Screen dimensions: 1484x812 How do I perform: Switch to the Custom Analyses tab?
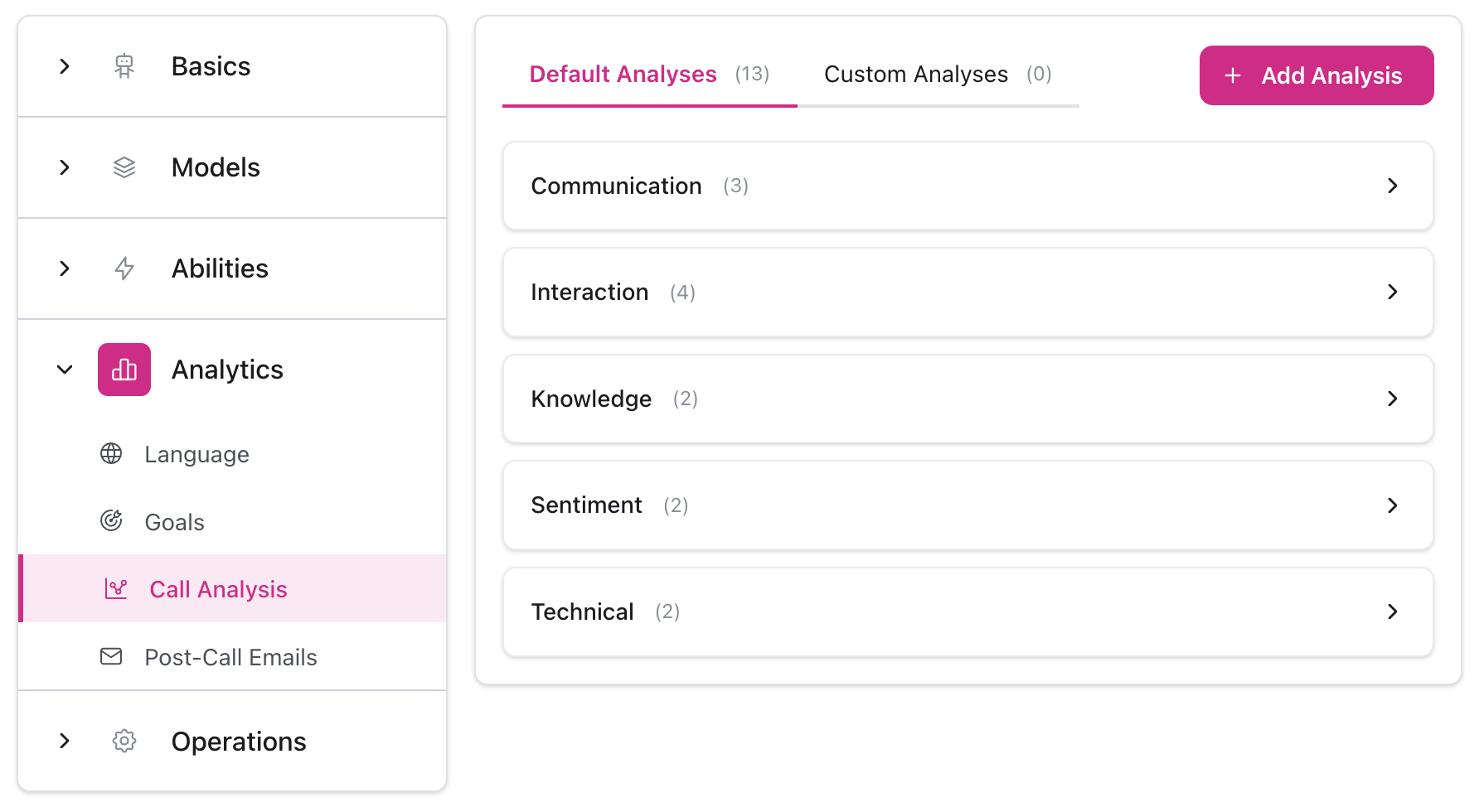click(x=915, y=74)
